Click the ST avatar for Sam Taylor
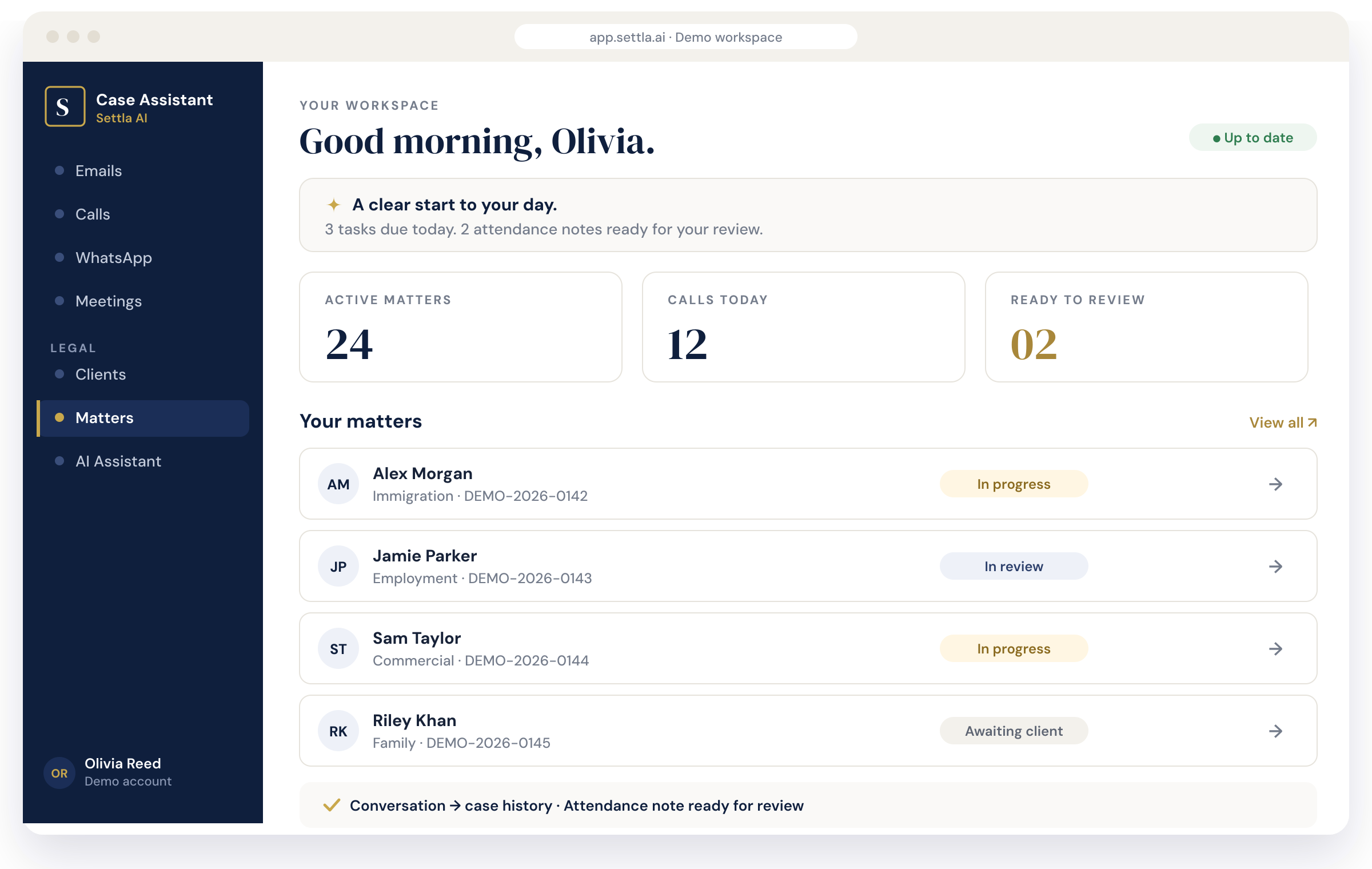The height and width of the screenshot is (869, 1372). pyautogui.click(x=338, y=649)
